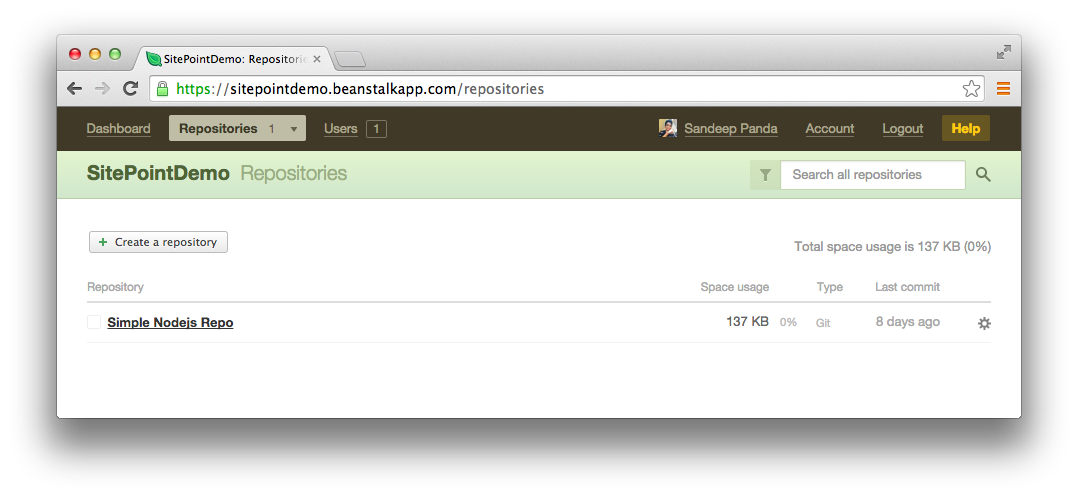Go back using the back arrow
Viewport: 1078px width, 497px height.
75,89
